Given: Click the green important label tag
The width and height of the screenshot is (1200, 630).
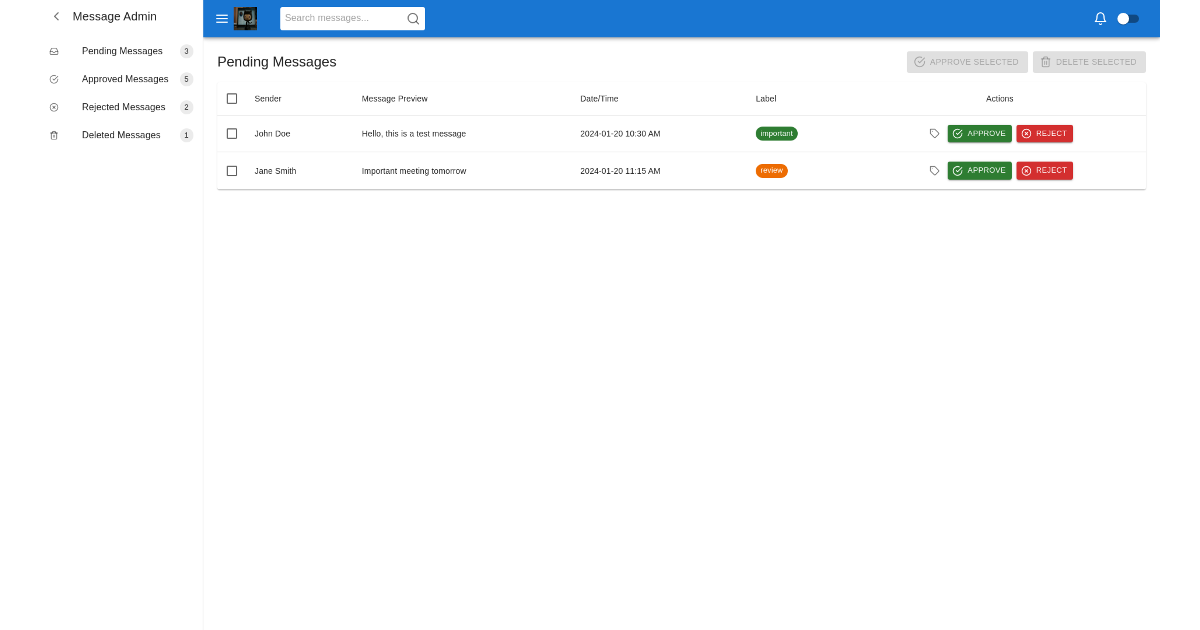Looking at the screenshot, I should pyautogui.click(x=777, y=133).
